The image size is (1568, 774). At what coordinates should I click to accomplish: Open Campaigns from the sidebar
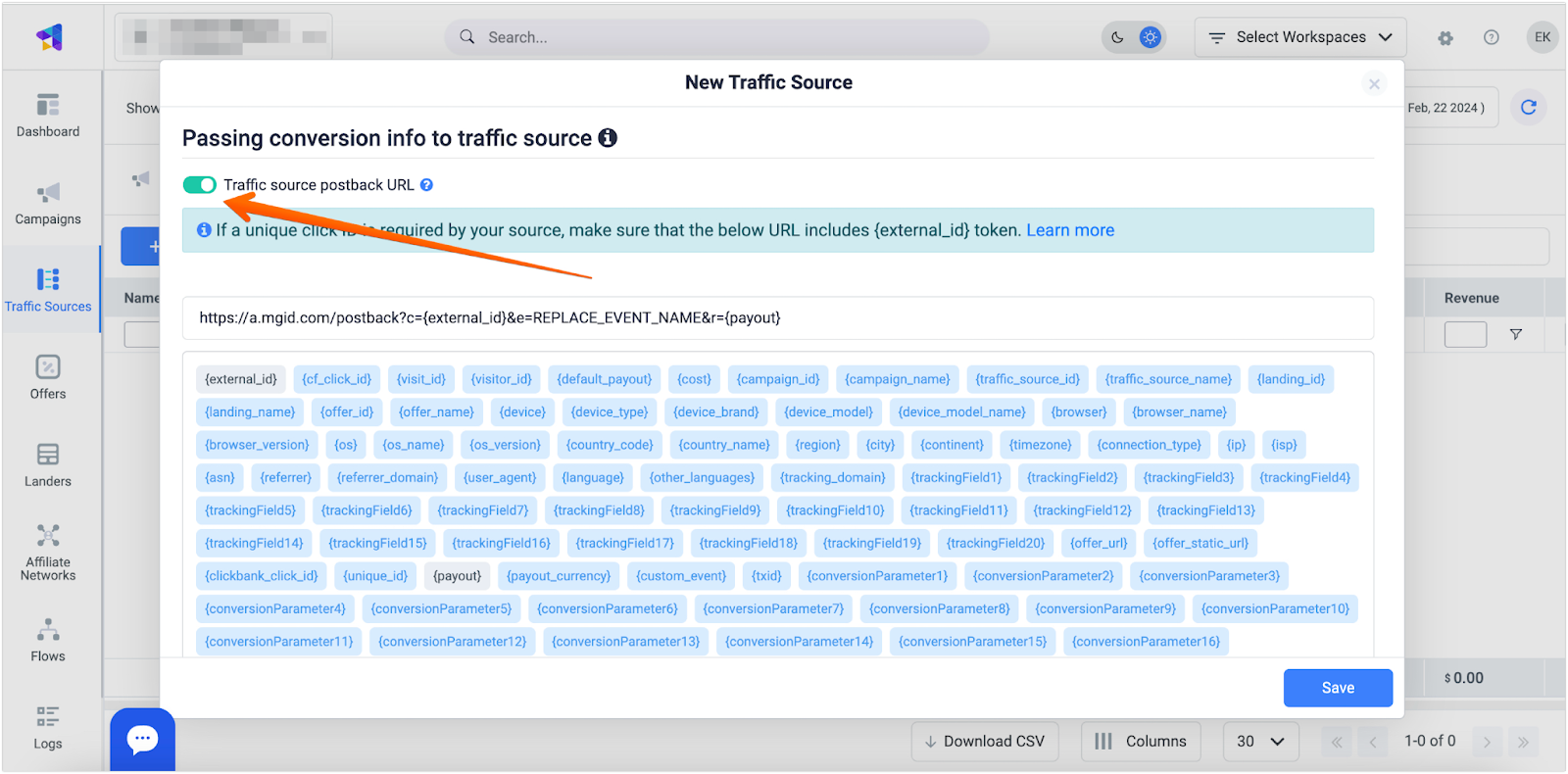(x=48, y=203)
